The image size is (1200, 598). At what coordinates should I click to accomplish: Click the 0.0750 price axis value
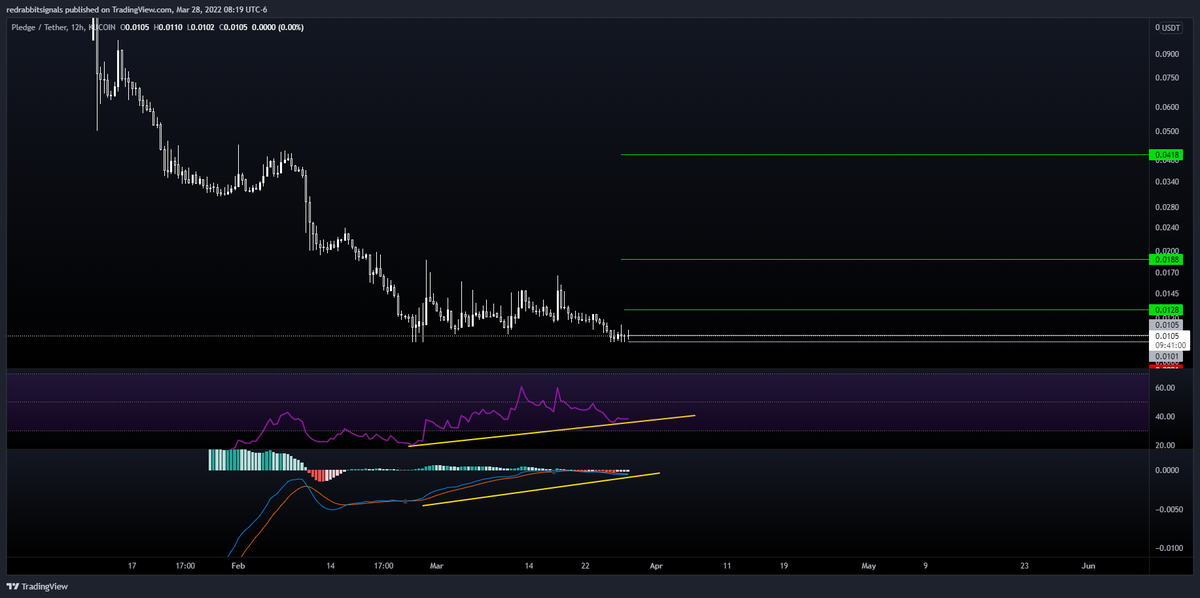[x=1166, y=78]
